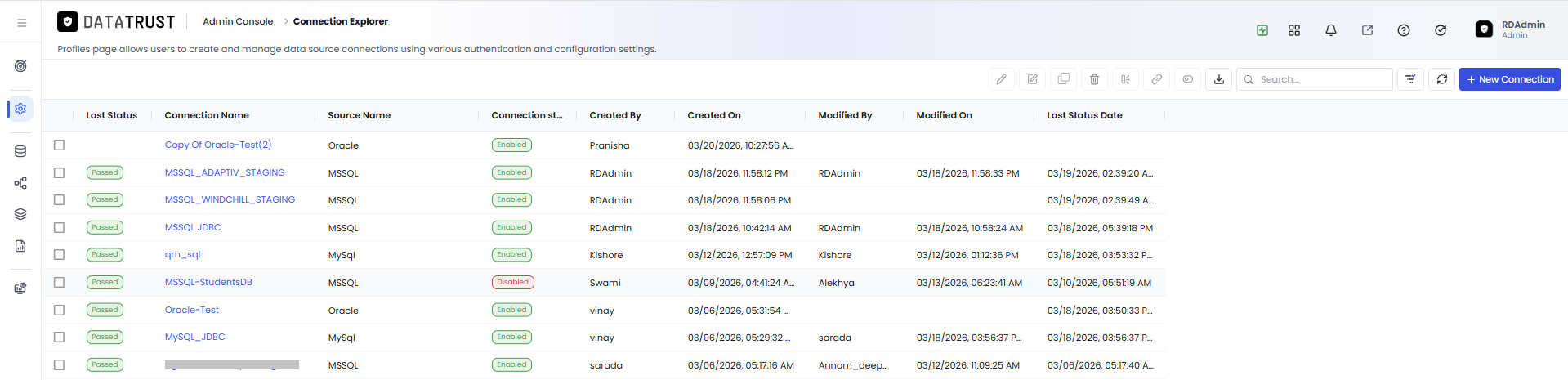Click 'Pranisha' in Created By column

tap(610, 145)
